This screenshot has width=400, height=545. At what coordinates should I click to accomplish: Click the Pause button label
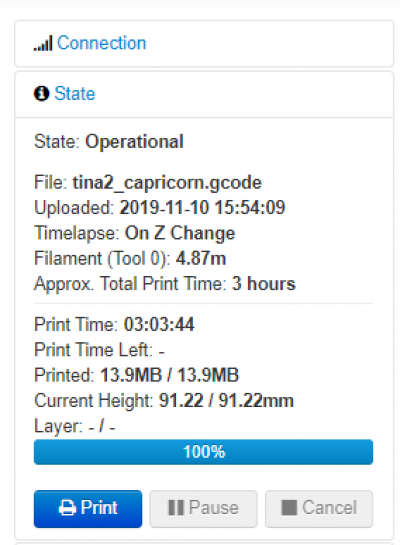click(x=214, y=508)
